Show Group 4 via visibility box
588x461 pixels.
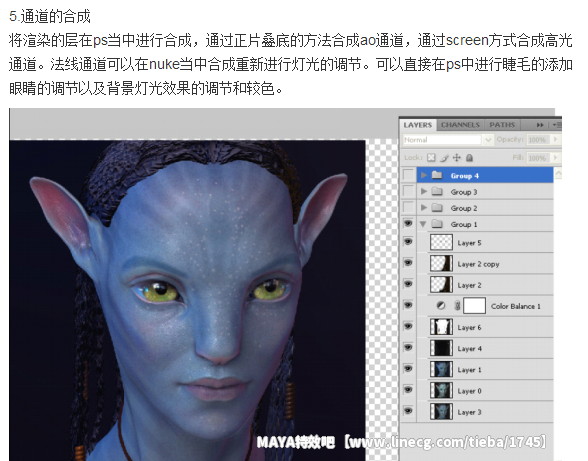[x=408, y=175]
